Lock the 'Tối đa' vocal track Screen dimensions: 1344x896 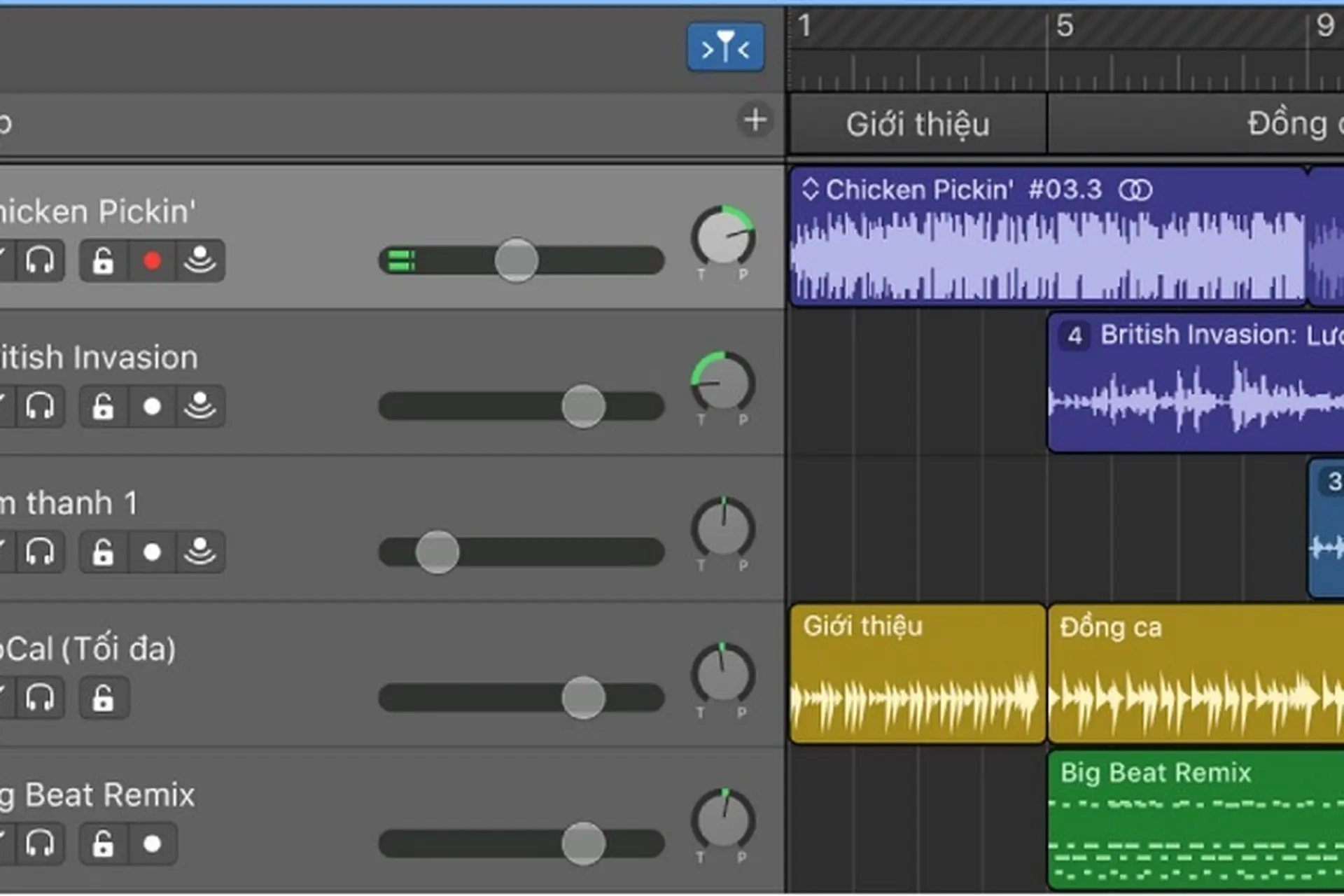pyautogui.click(x=103, y=697)
